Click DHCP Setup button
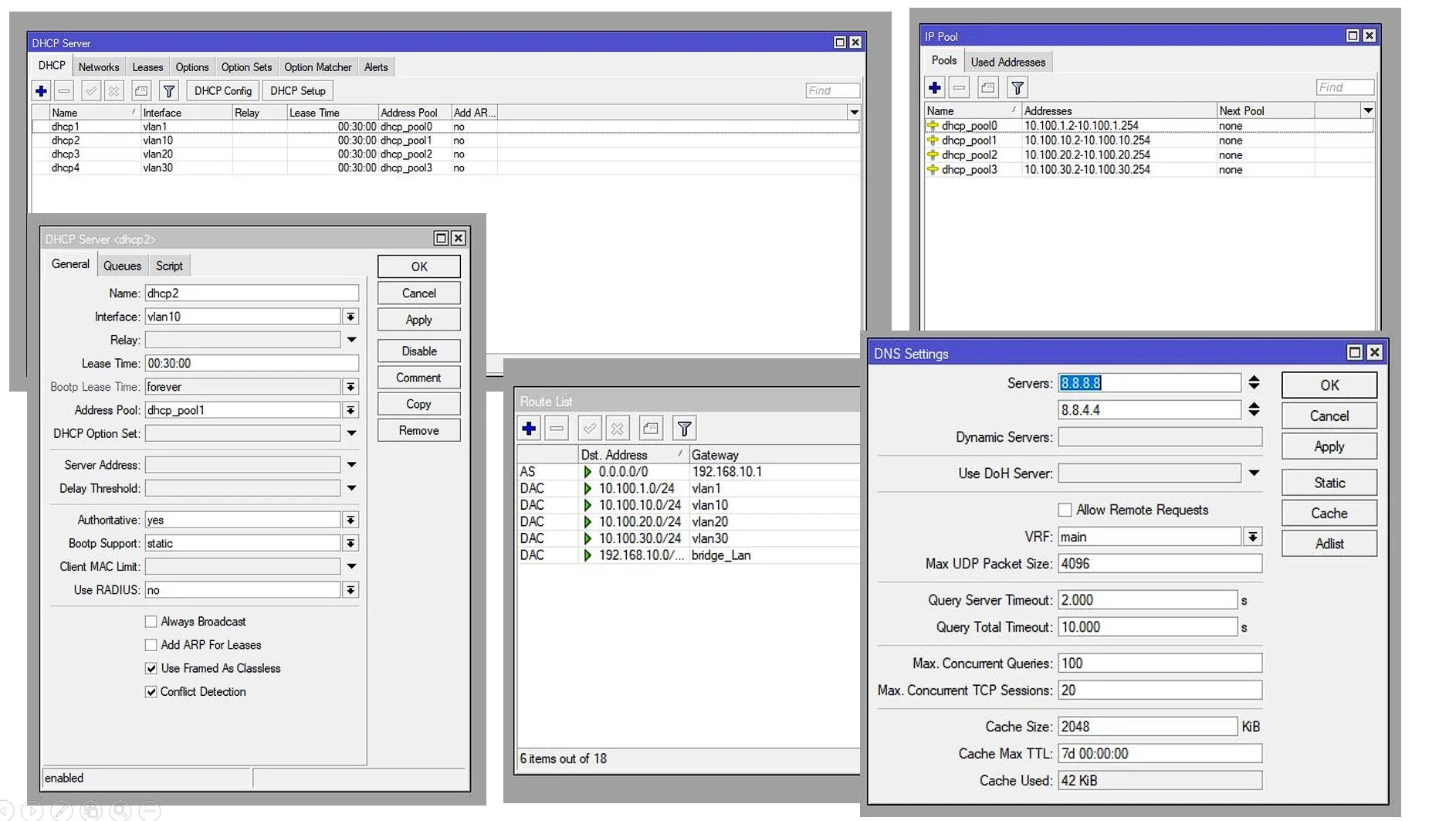 tap(298, 91)
